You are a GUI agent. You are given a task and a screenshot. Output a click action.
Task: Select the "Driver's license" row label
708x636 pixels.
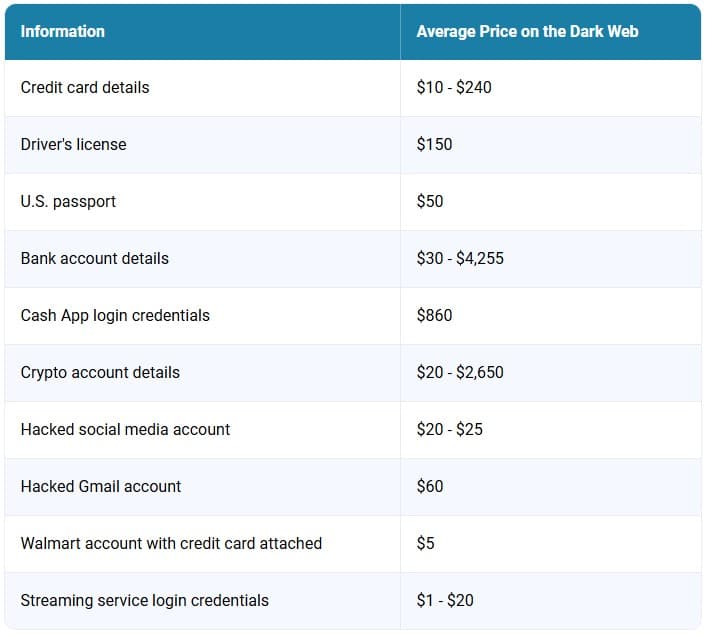pyautogui.click(x=73, y=144)
